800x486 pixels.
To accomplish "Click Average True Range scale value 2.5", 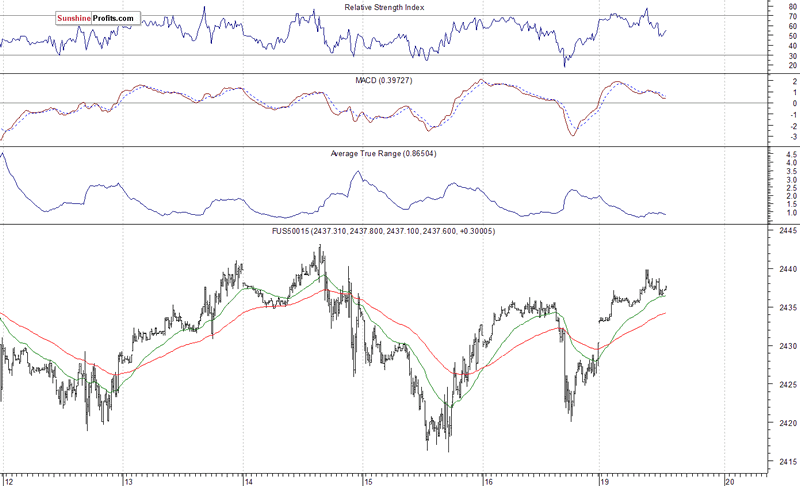I will click(x=792, y=188).
